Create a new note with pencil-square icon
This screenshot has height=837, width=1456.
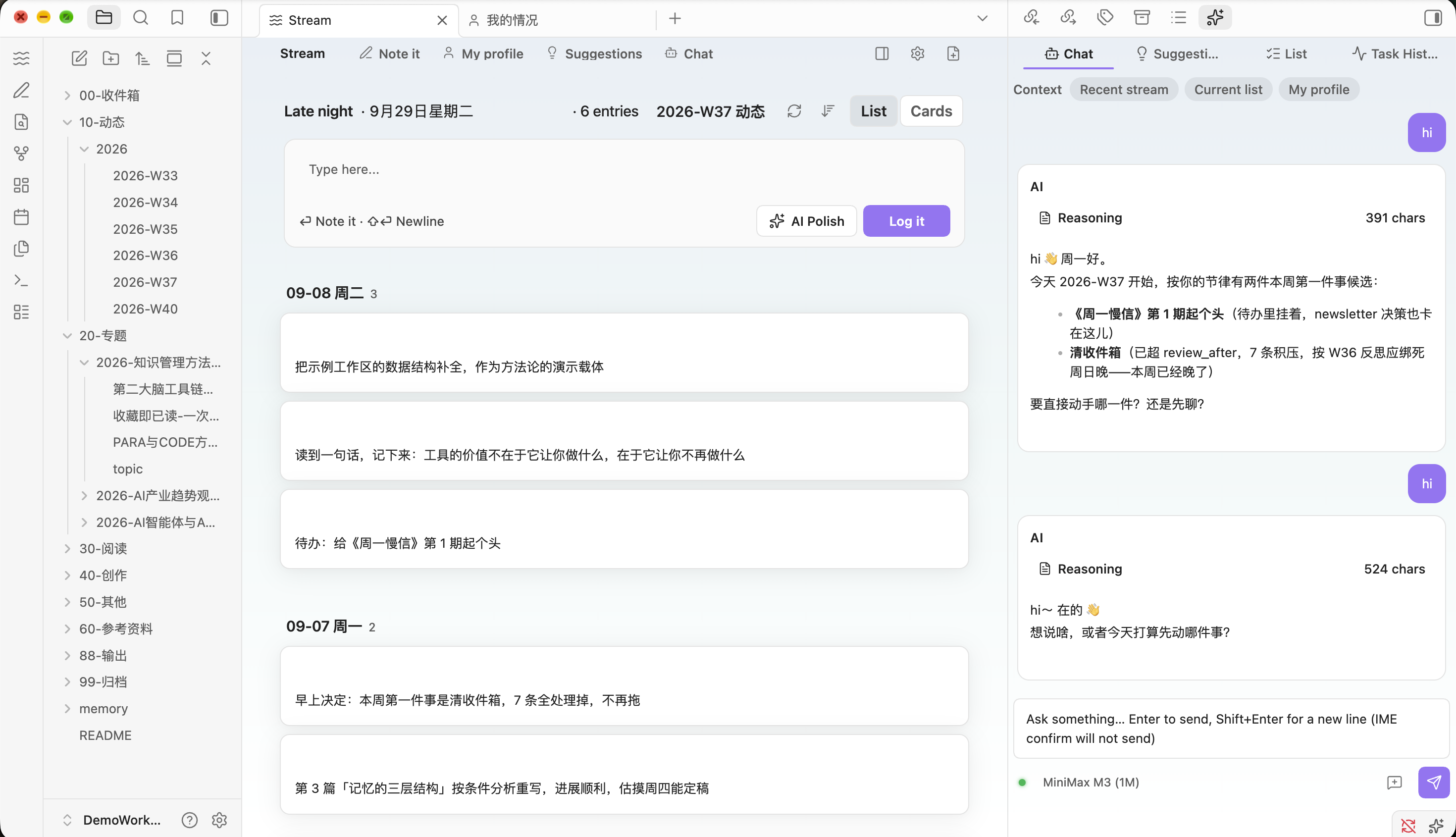click(79, 58)
